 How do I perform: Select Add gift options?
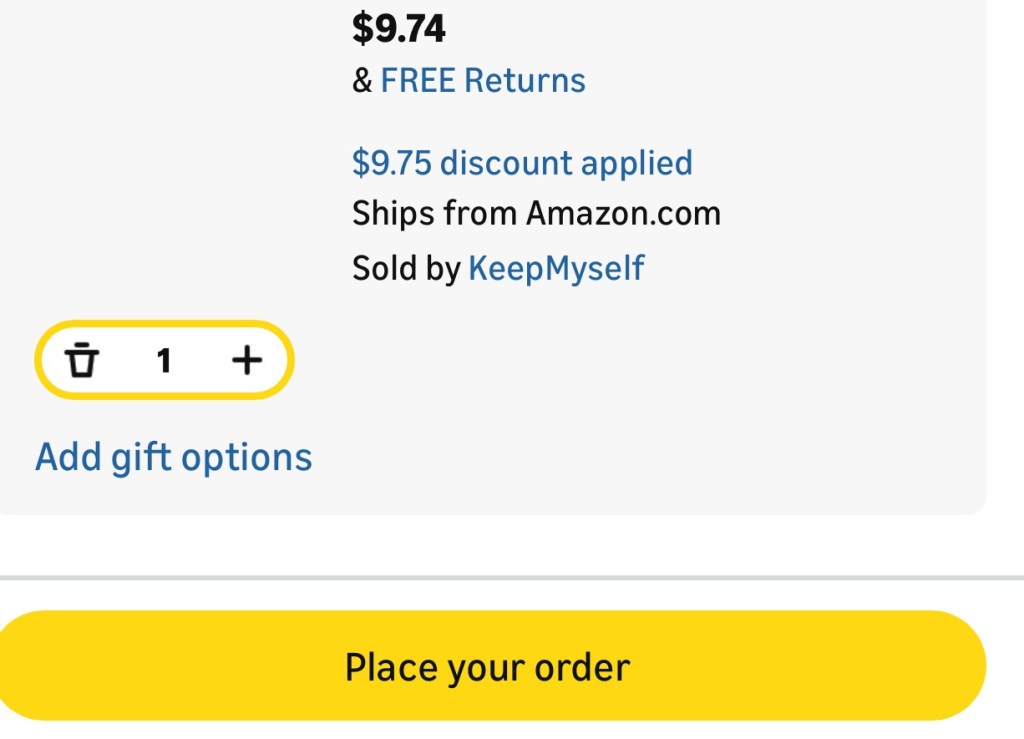[174, 457]
